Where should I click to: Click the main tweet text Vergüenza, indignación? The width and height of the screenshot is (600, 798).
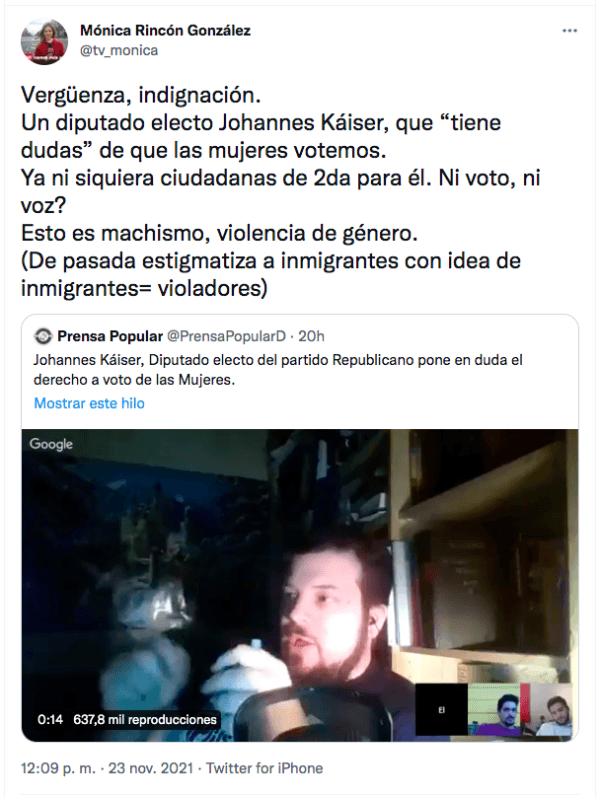pos(140,95)
